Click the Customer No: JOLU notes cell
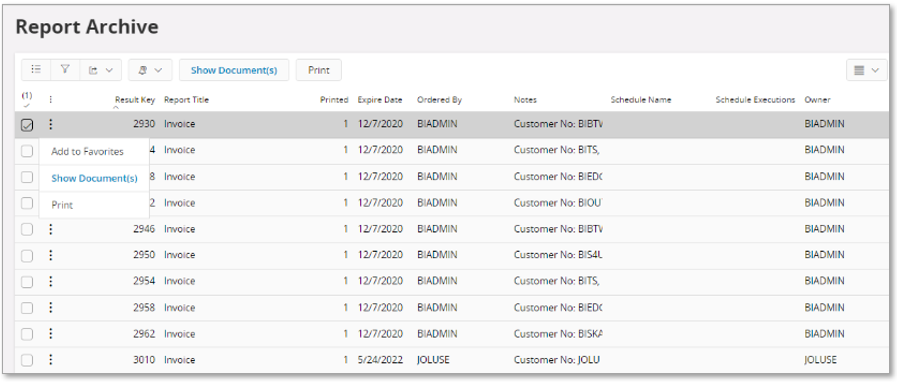Viewport: 897px width, 382px height. (556, 360)
